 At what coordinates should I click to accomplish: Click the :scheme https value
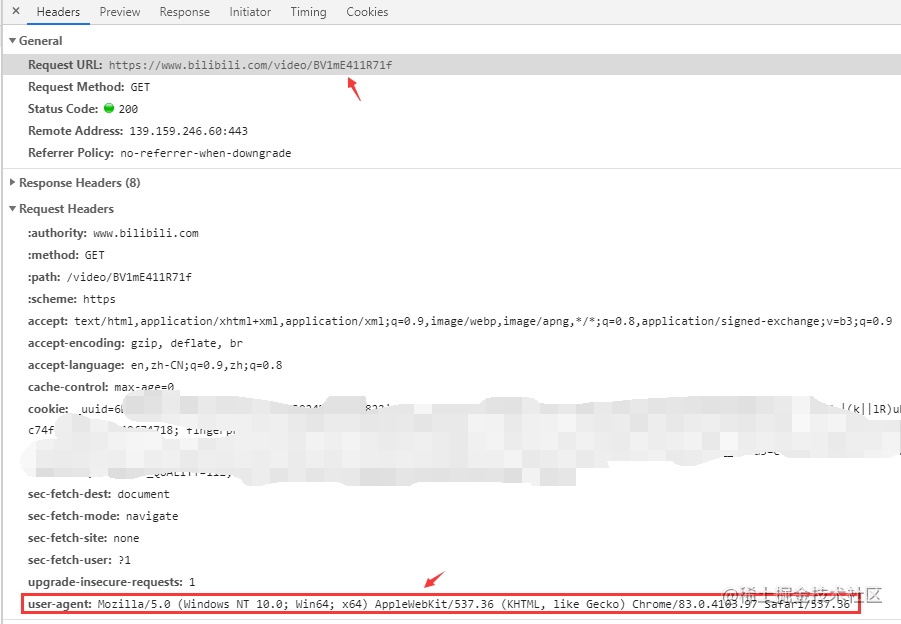(x=99, y=299)
